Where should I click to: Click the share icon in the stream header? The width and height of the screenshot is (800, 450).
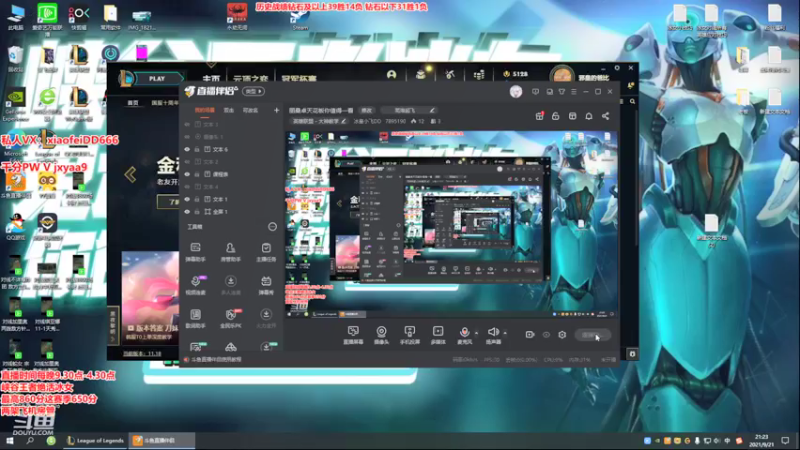point(605,116)
